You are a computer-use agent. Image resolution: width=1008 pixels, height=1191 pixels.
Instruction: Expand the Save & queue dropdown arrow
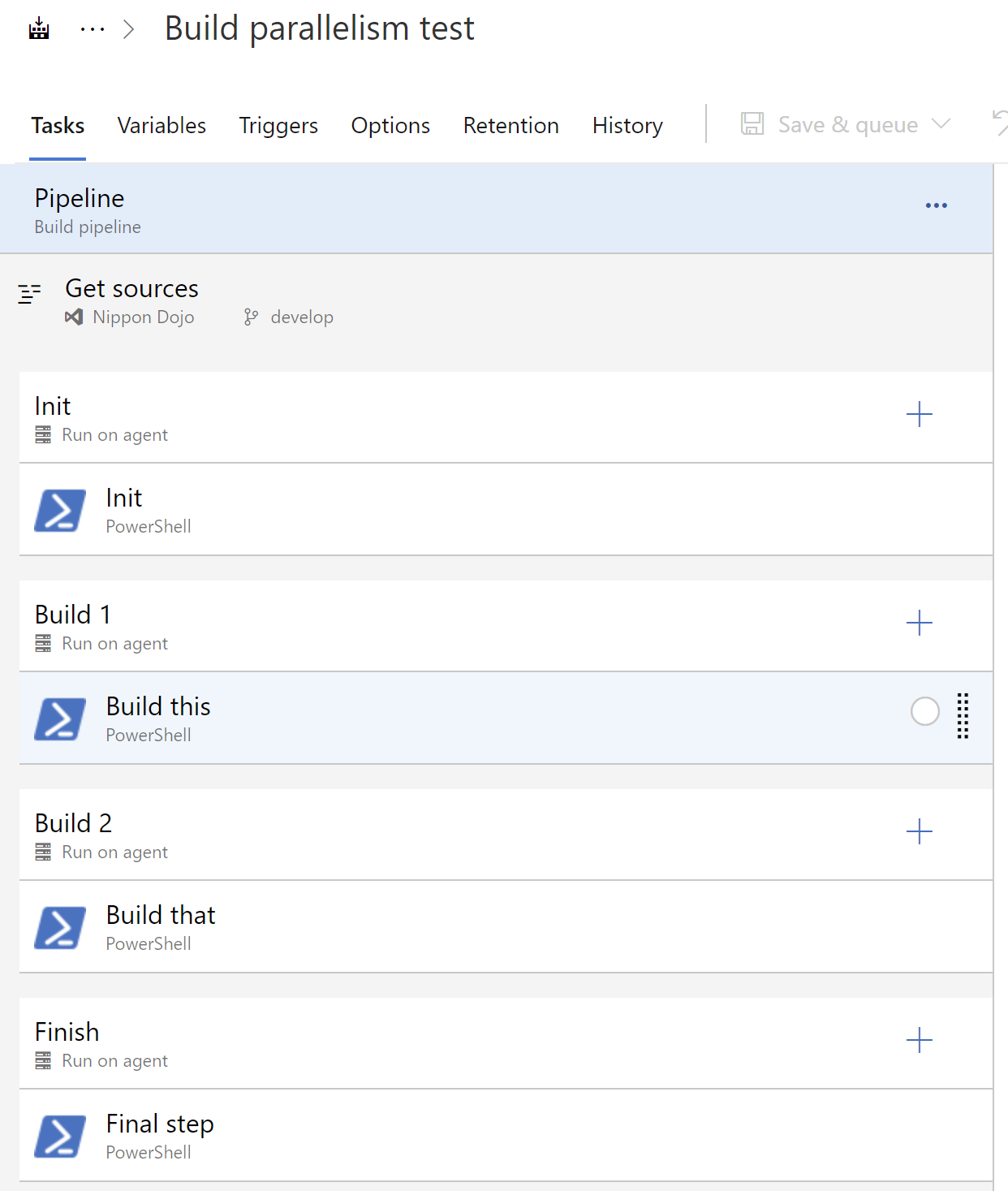(941, 124)
